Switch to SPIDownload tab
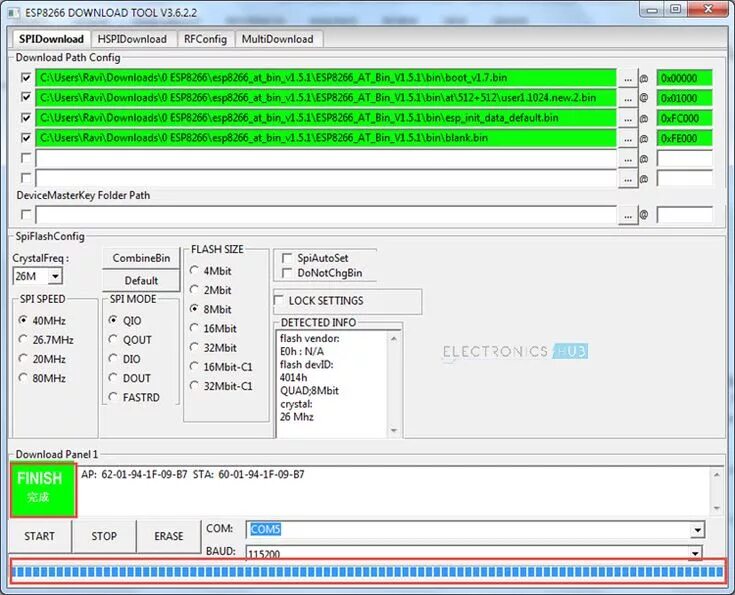This screenshot has width=735, height=595. coord(51,39)
